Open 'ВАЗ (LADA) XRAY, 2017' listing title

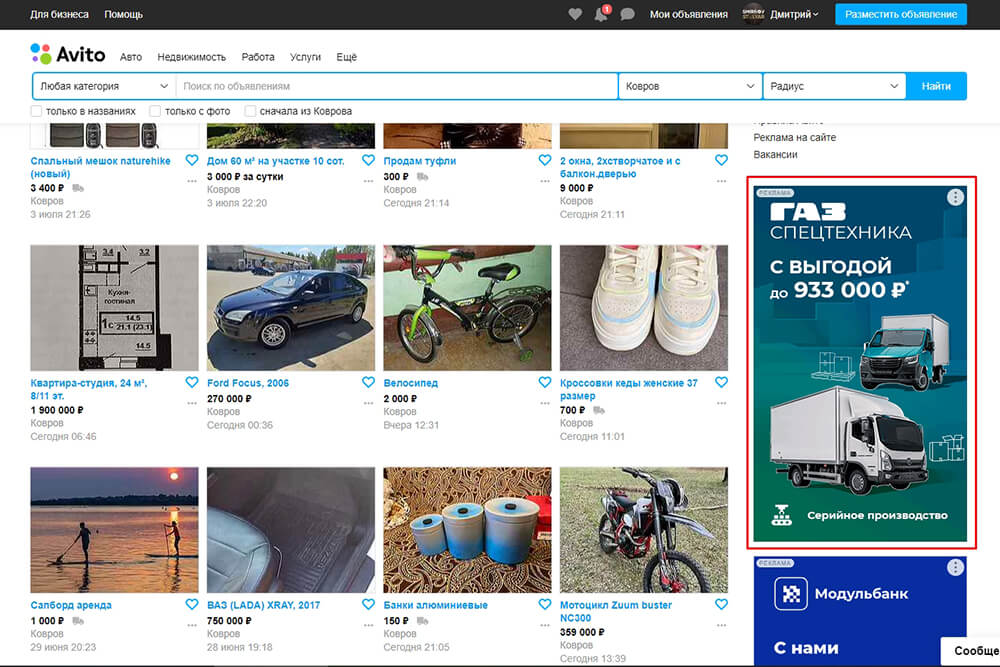pyautogui.click(x=263, y=605)
